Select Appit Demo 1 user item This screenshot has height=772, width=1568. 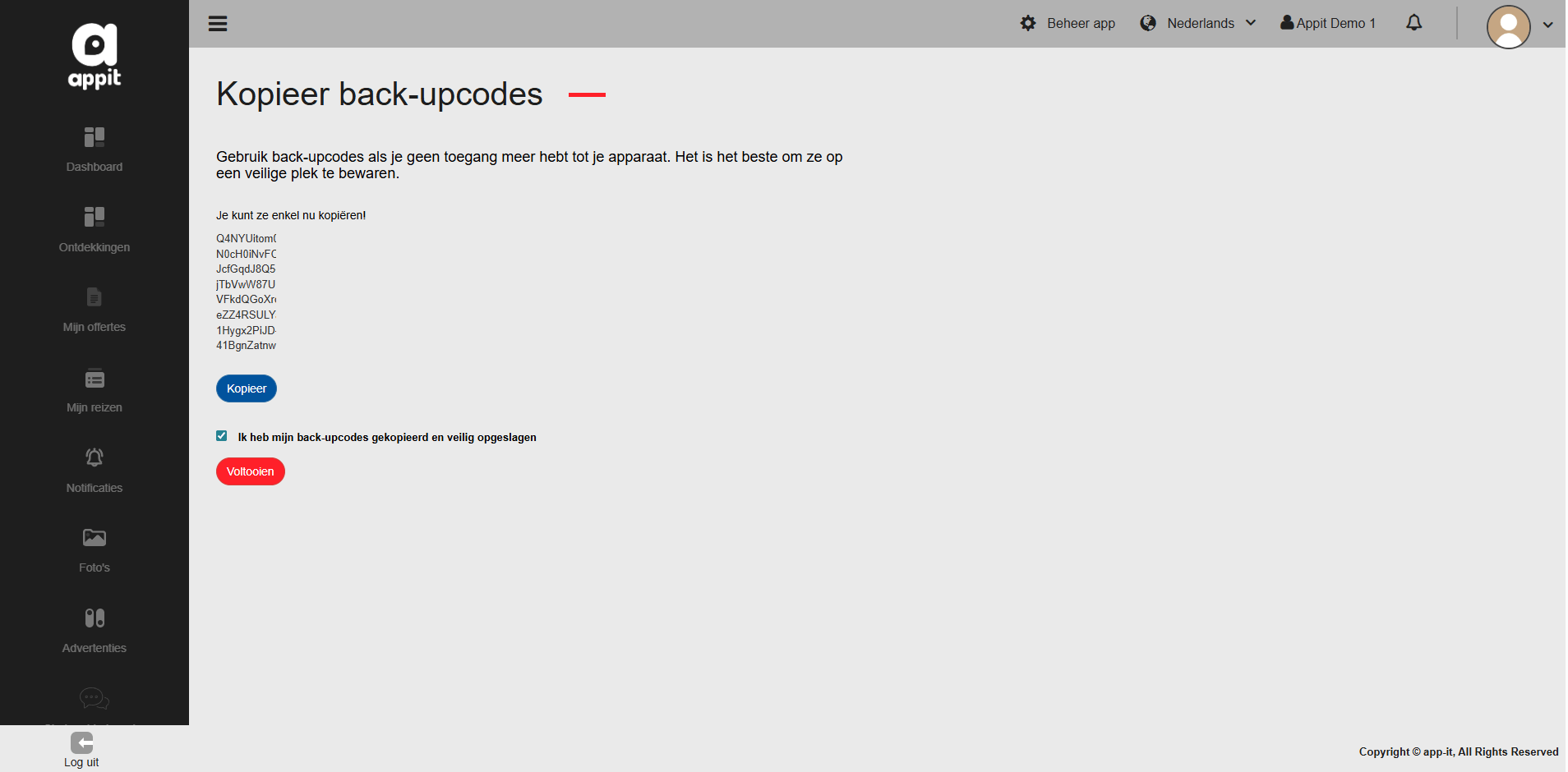1328,23
